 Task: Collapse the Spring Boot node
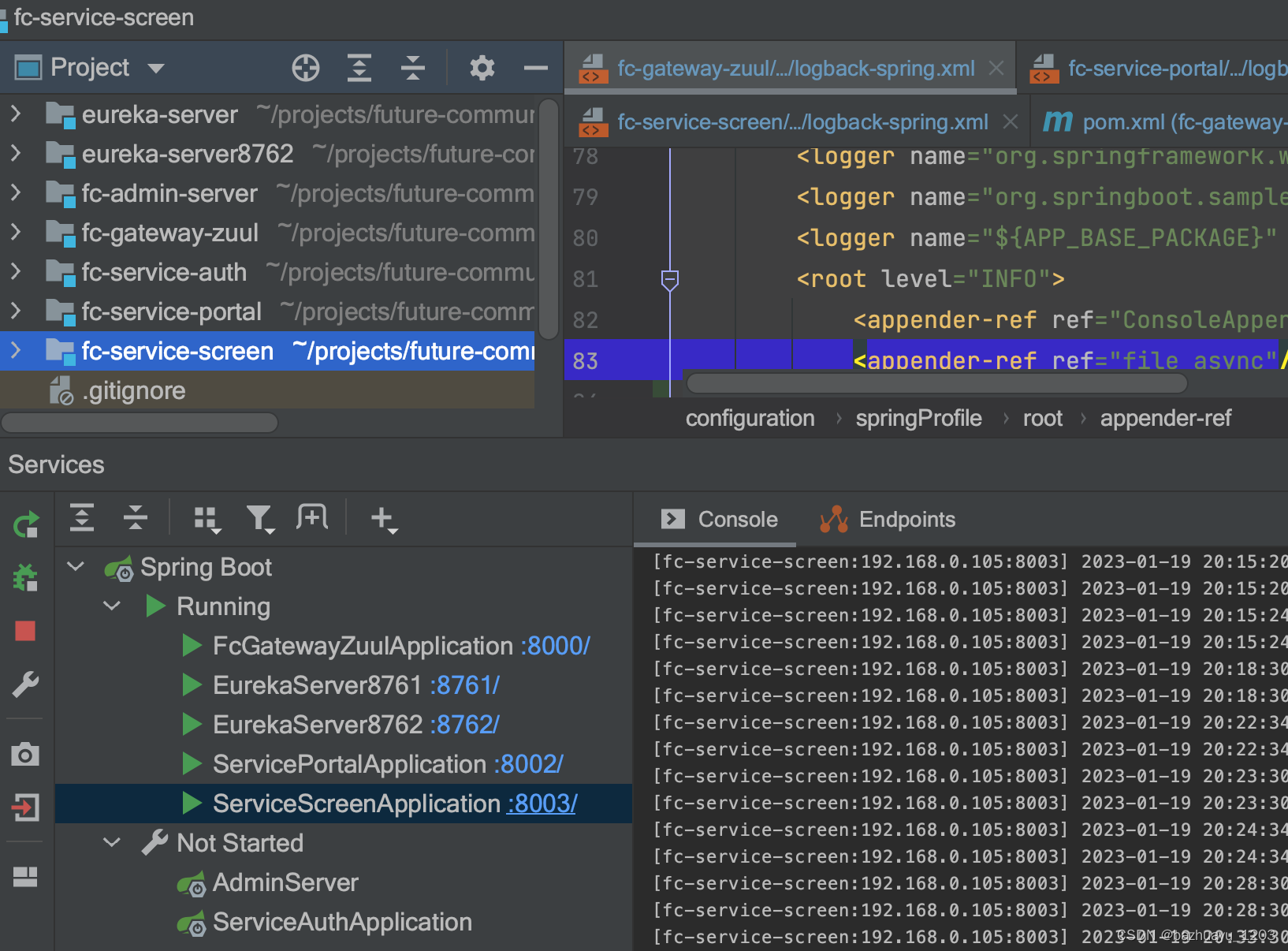(x=76, y=566)
